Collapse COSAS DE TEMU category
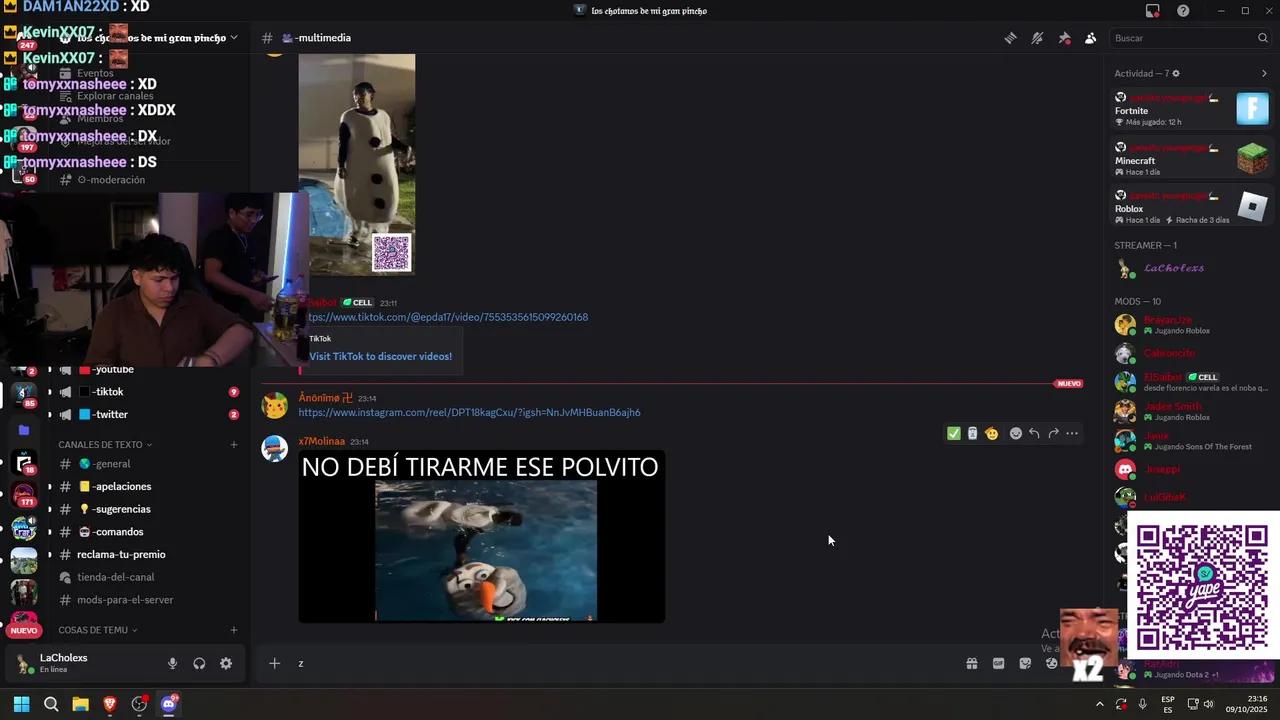Viewport: 1280px width, 720px height. pyautogui.click(x=97, y=630)
